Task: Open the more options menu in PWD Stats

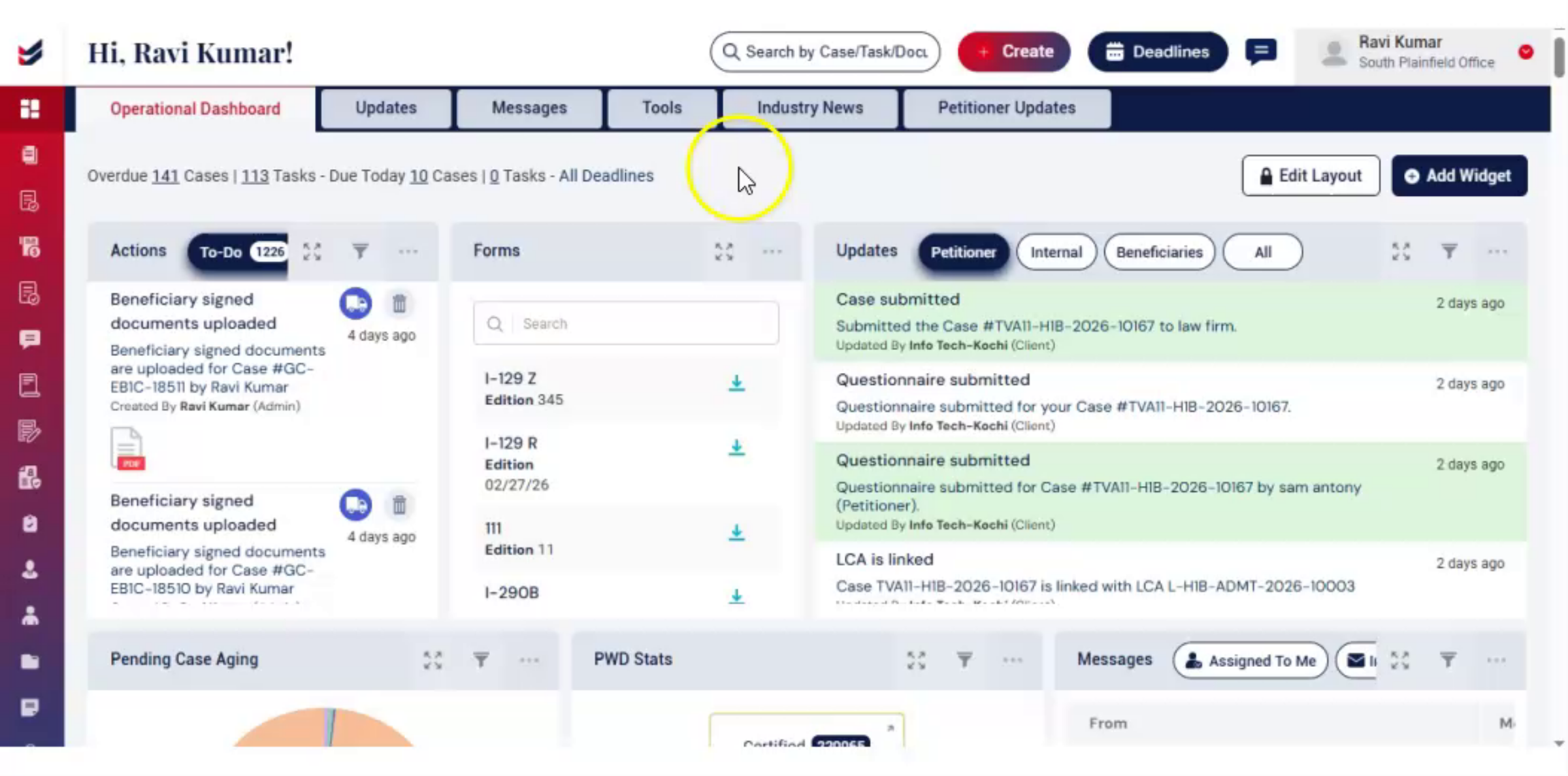Action: [x=1013, y=660]
